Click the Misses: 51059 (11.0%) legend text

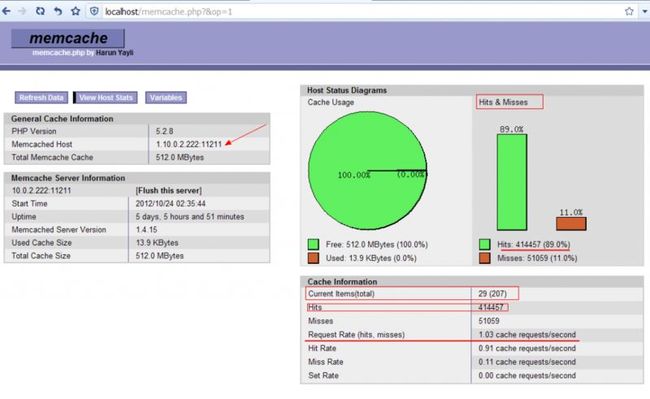[537, 258]
